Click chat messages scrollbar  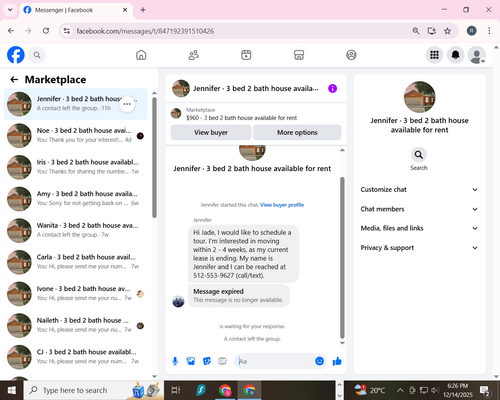point(342,257)
